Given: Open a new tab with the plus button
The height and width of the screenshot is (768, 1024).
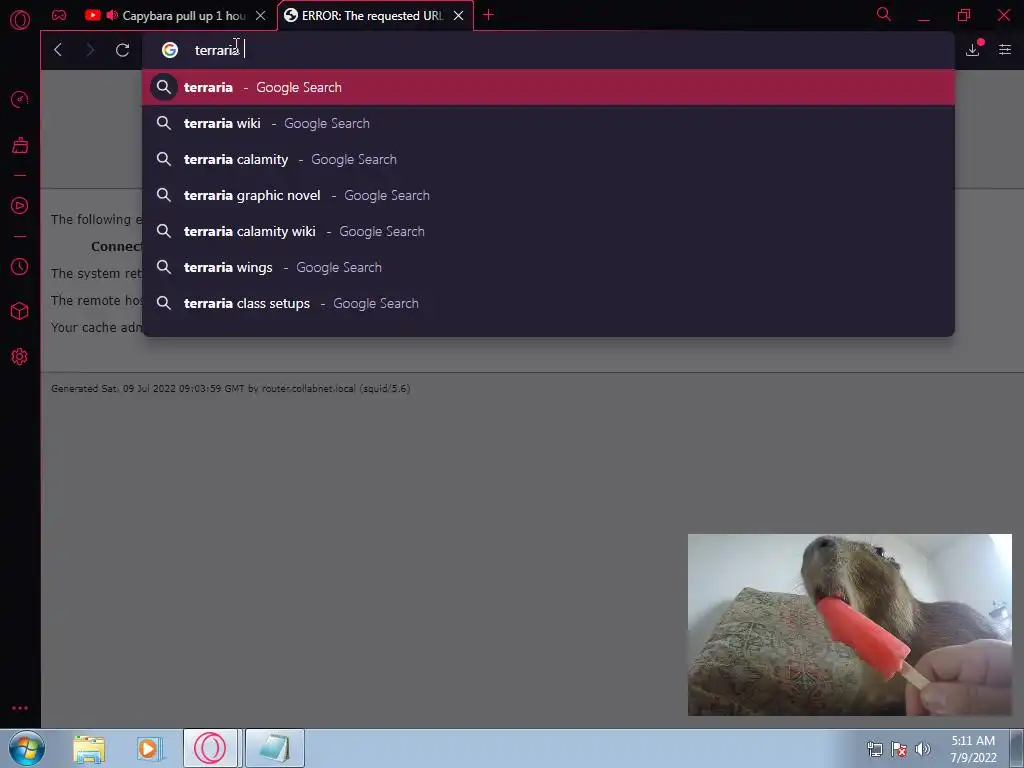Looking at the screenshot, I should coord(488,14).
